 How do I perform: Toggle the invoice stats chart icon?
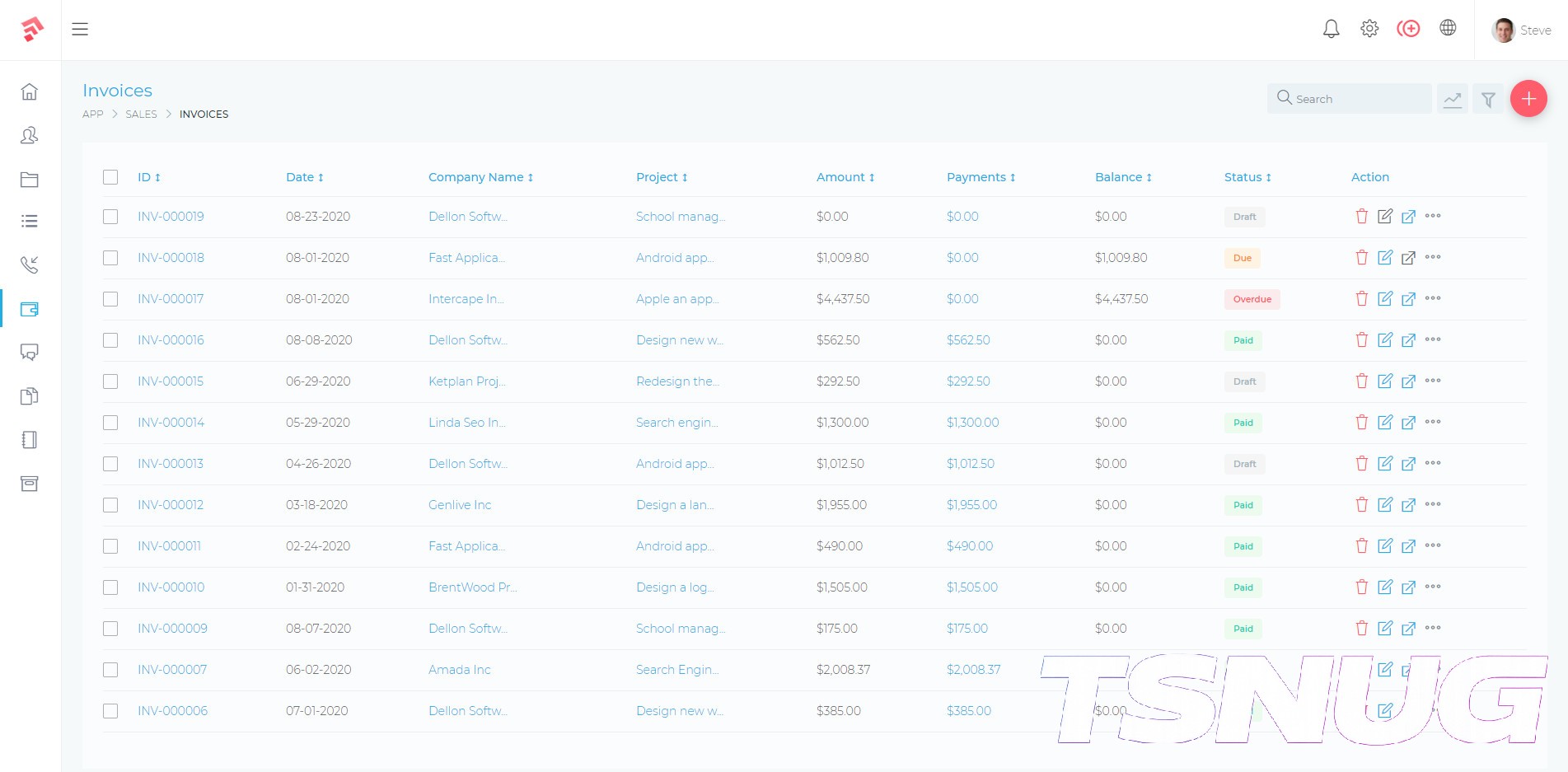[x=1452, y=100]
